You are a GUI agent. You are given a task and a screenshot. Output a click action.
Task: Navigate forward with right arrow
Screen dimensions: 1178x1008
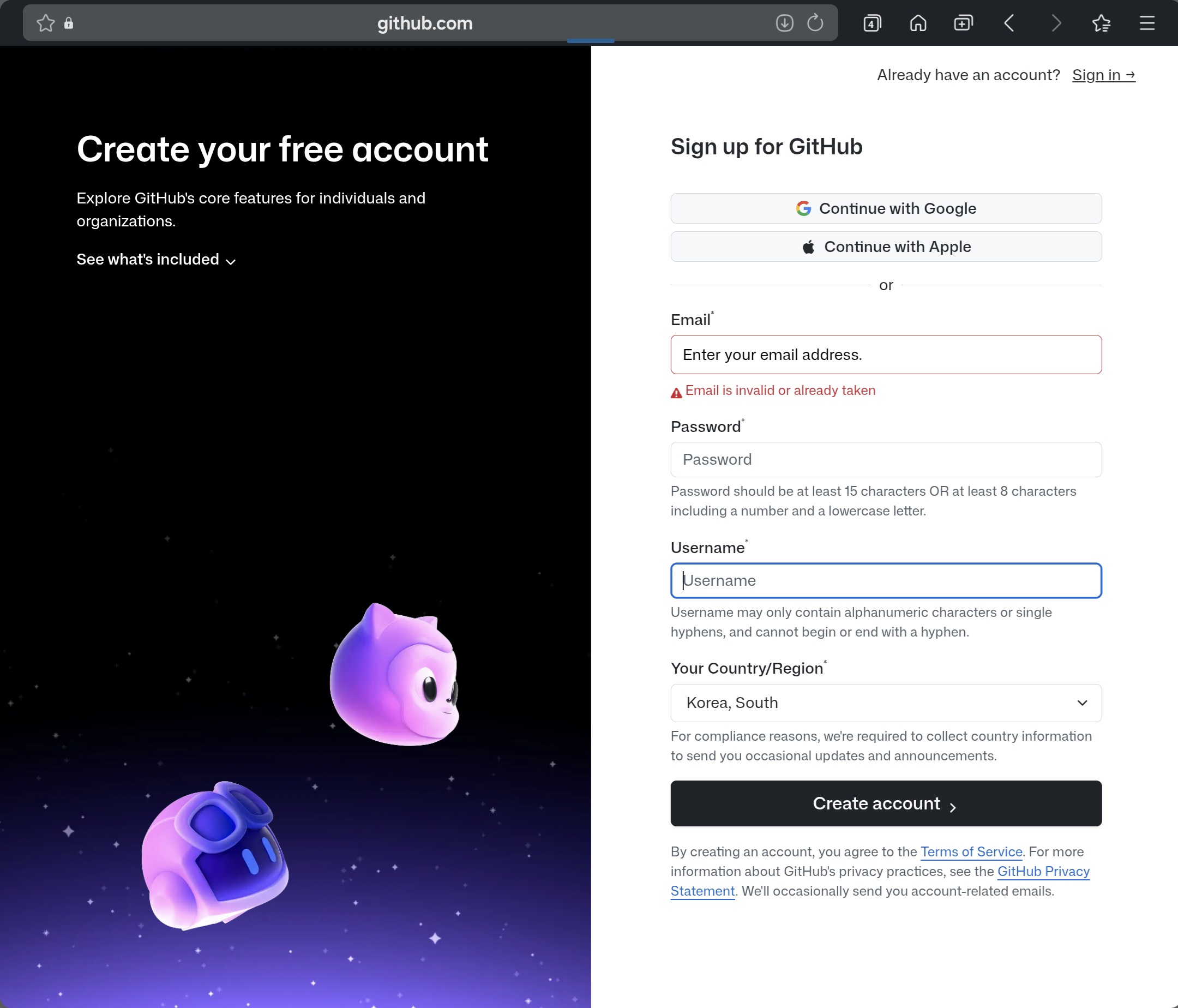[x=1056, y=23]
